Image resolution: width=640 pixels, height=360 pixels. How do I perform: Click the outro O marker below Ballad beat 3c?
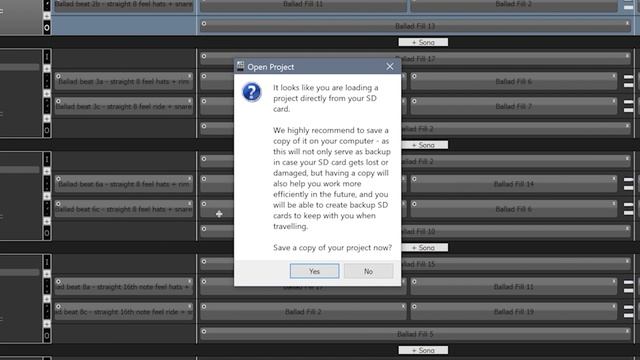[x=47, y=131]
